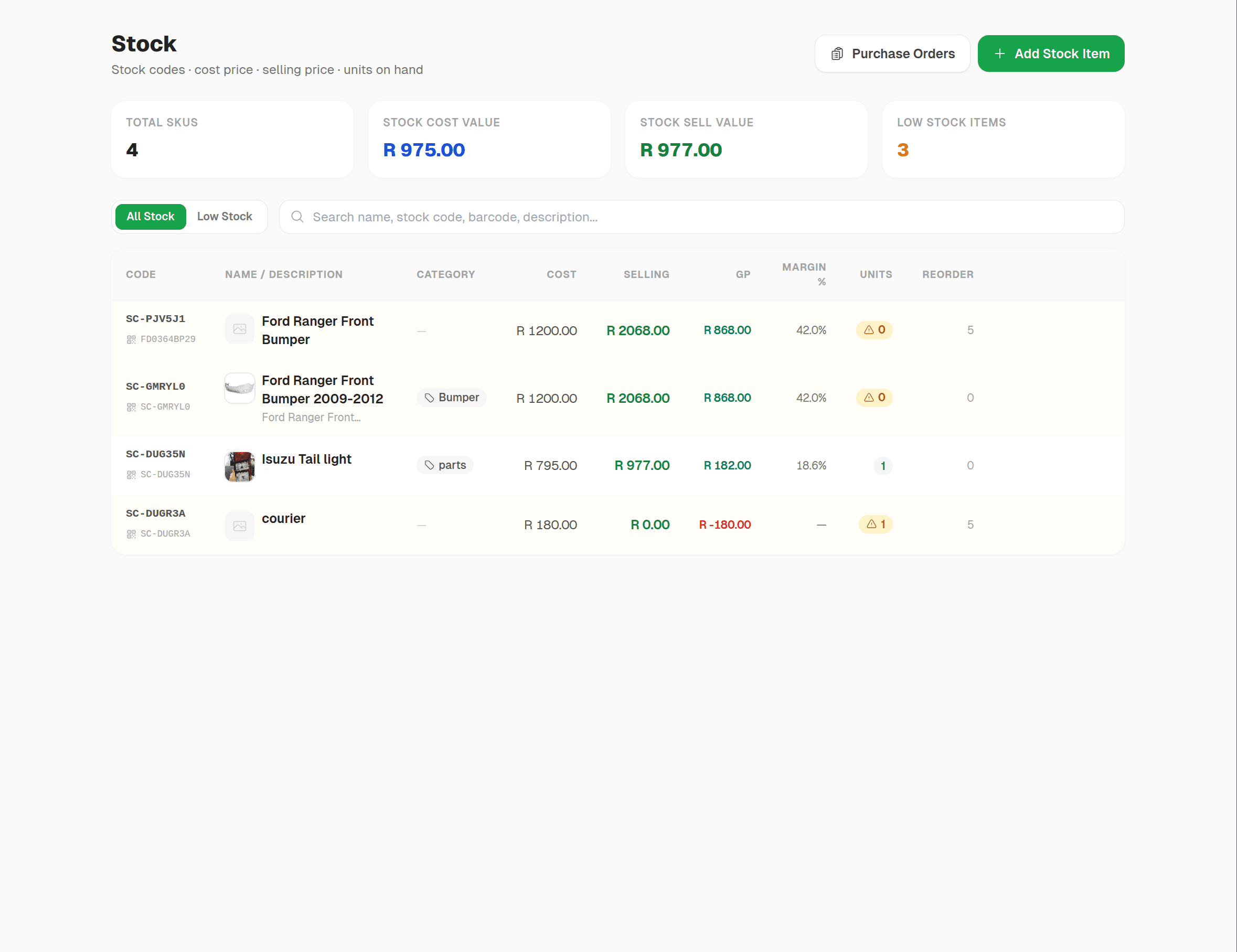Click the Stock Cost Value card
The image size is (1237, 952).
click(x=489, y=140)
